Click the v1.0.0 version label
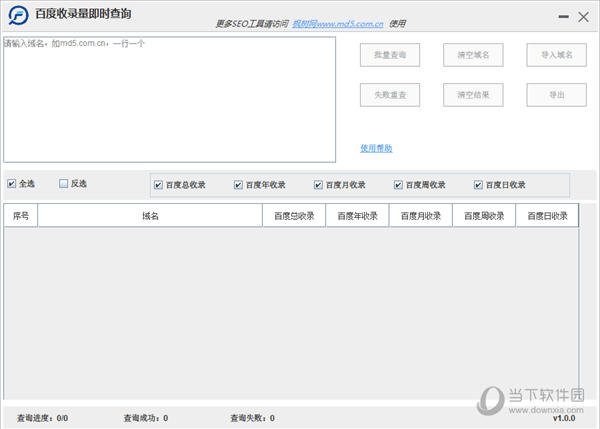 click(x=564, y=418)
